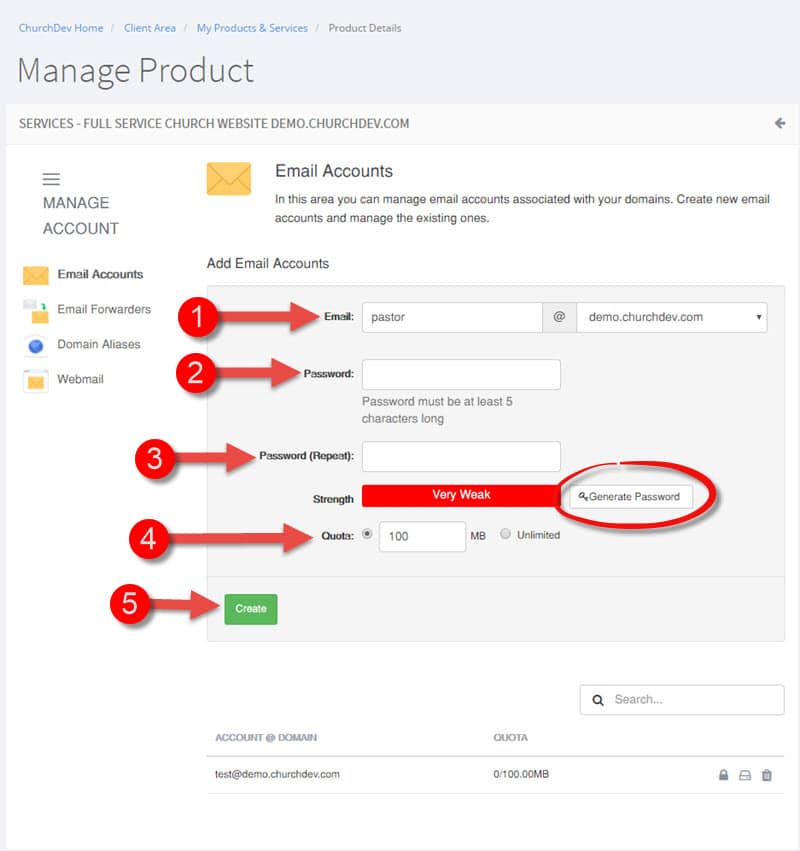The width and height of the screenshot is (800, 851).
Task: Click the search magnifier icon
Action: pyautogui.click(x=598, y=700)
